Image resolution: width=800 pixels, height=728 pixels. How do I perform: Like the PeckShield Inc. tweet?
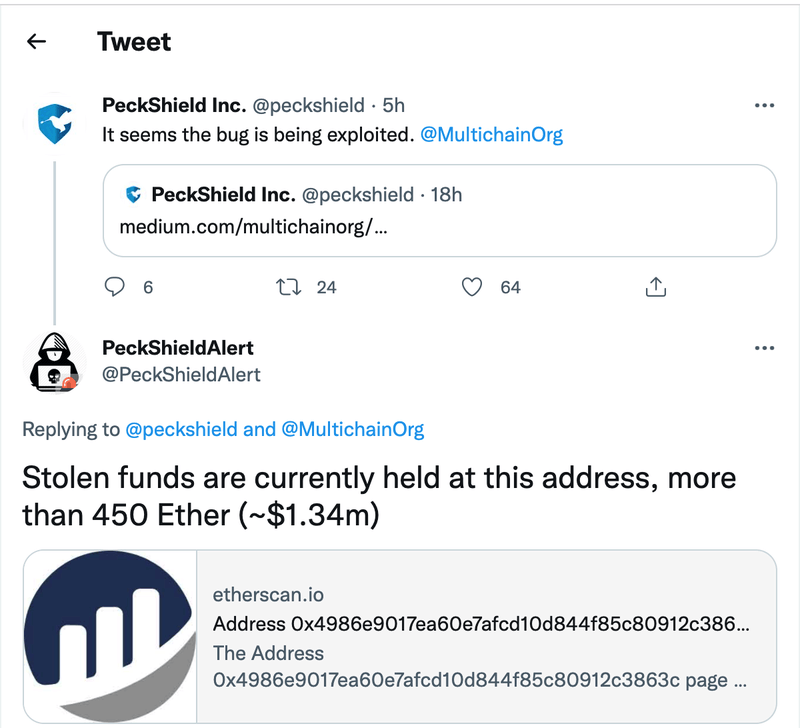tap(473, 287)
